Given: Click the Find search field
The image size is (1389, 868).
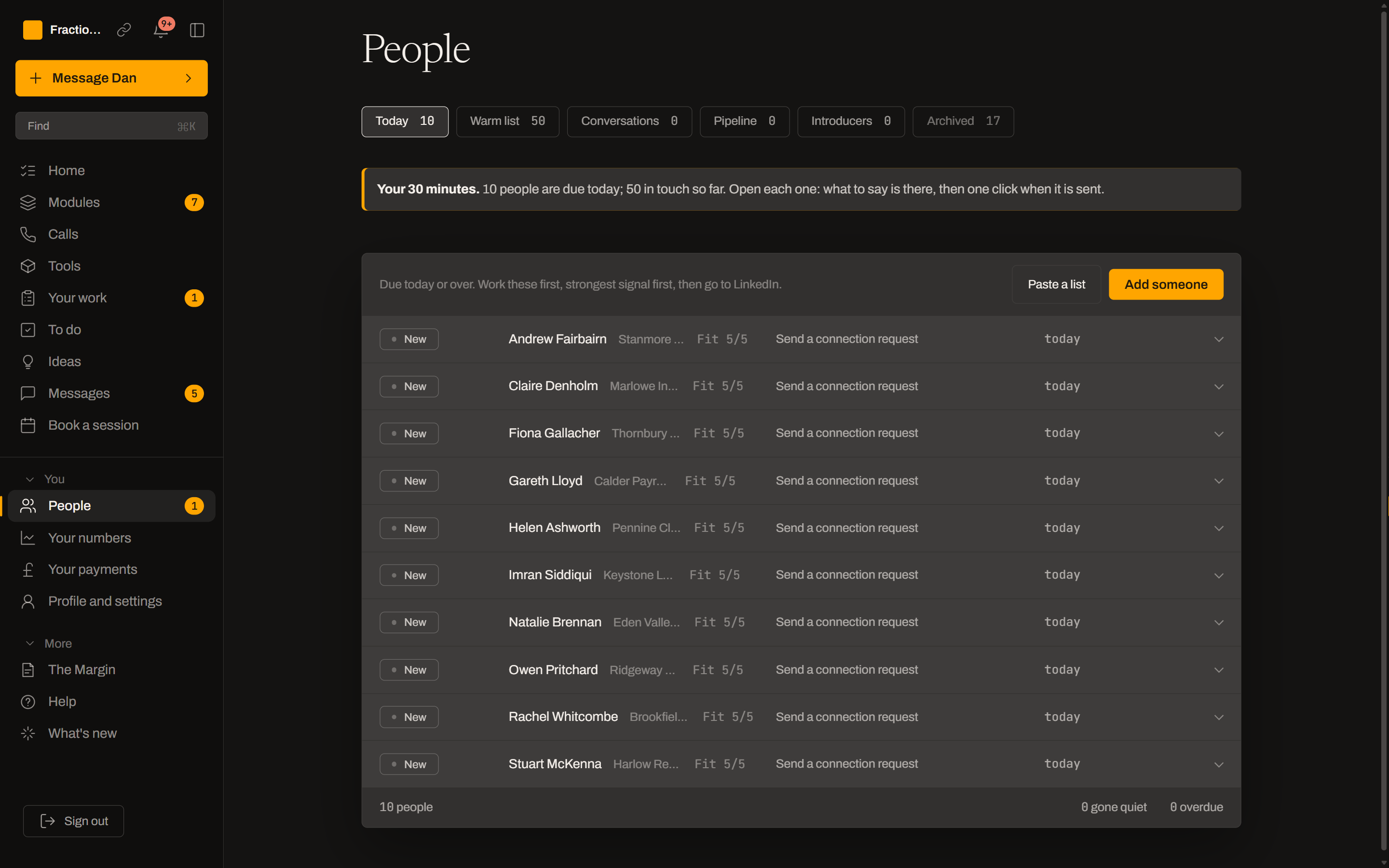Looking at the screenshot, I should click(111, 126).
